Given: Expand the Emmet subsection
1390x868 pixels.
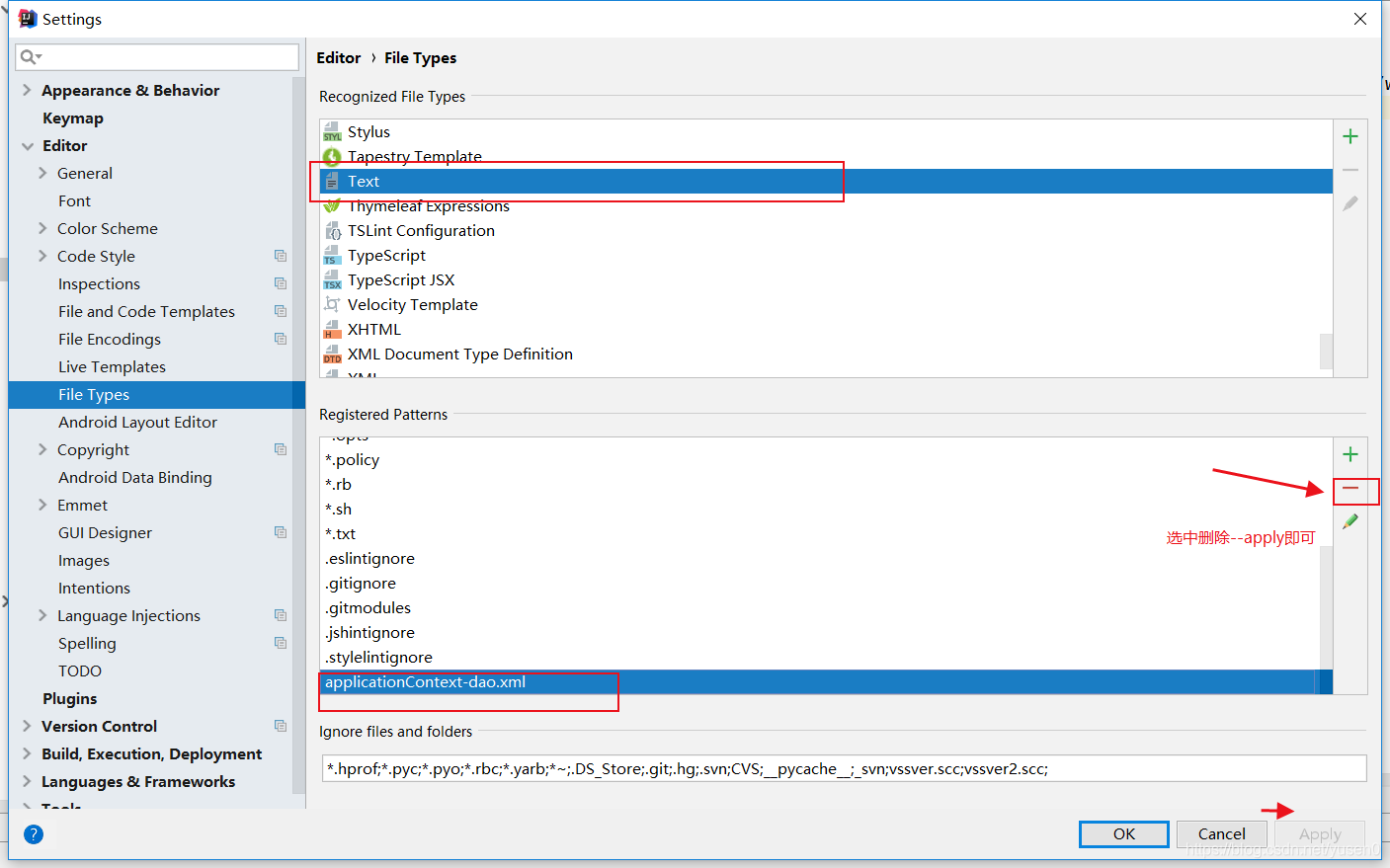Looking at the screenshot, I should (42, 505).
